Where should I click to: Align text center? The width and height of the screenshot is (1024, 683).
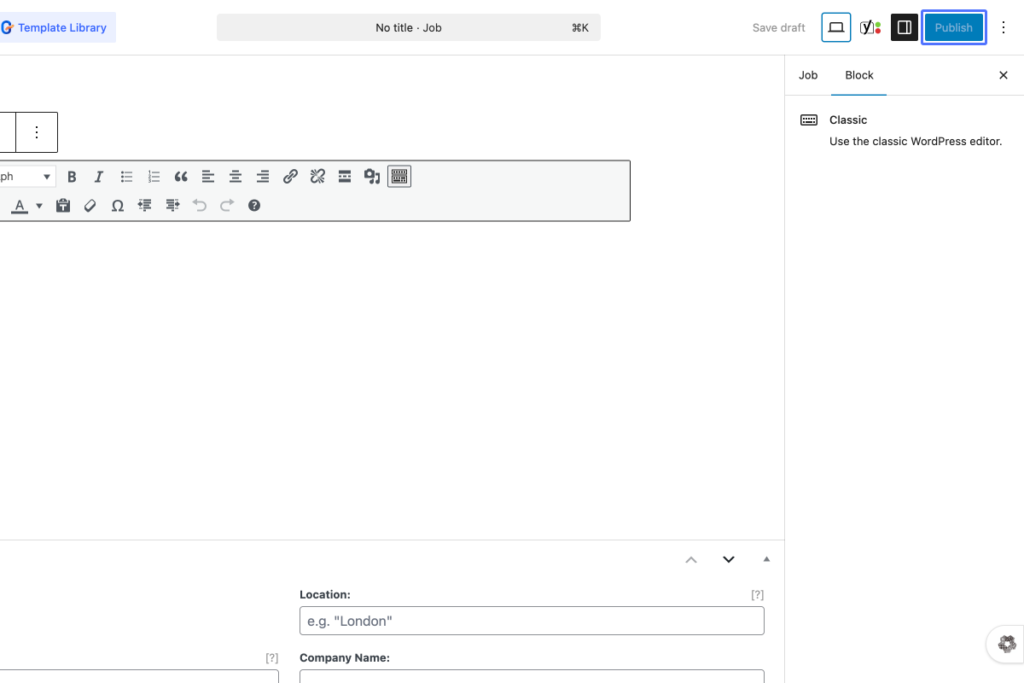[235, 176]
